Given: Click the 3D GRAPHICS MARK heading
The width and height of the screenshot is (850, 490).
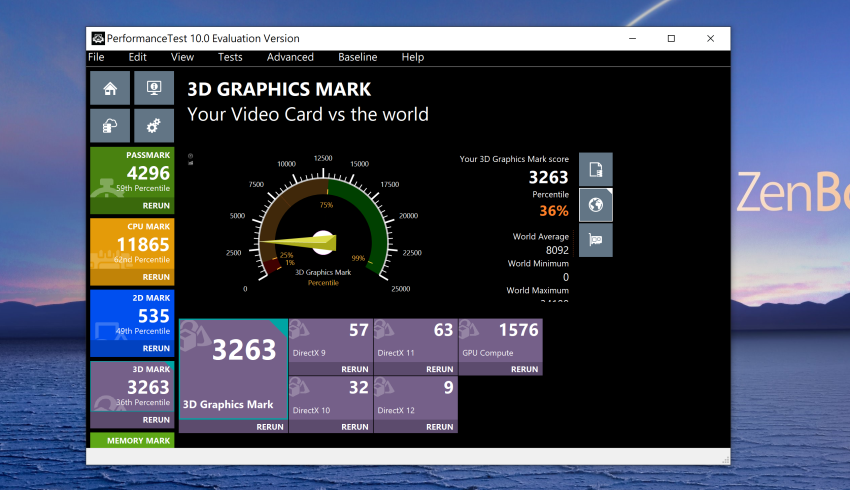Looking at the screenshot, I should (279, 89).
